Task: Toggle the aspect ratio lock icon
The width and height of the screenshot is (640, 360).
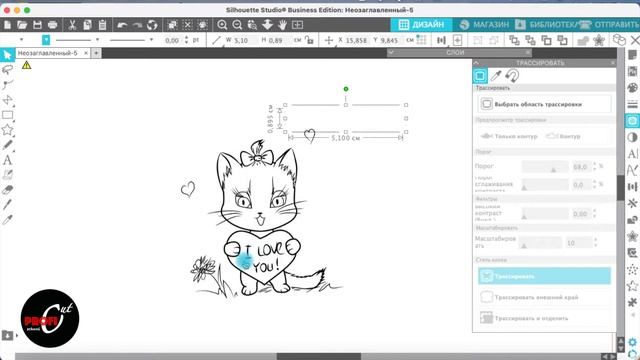Action: pos(309,40)
